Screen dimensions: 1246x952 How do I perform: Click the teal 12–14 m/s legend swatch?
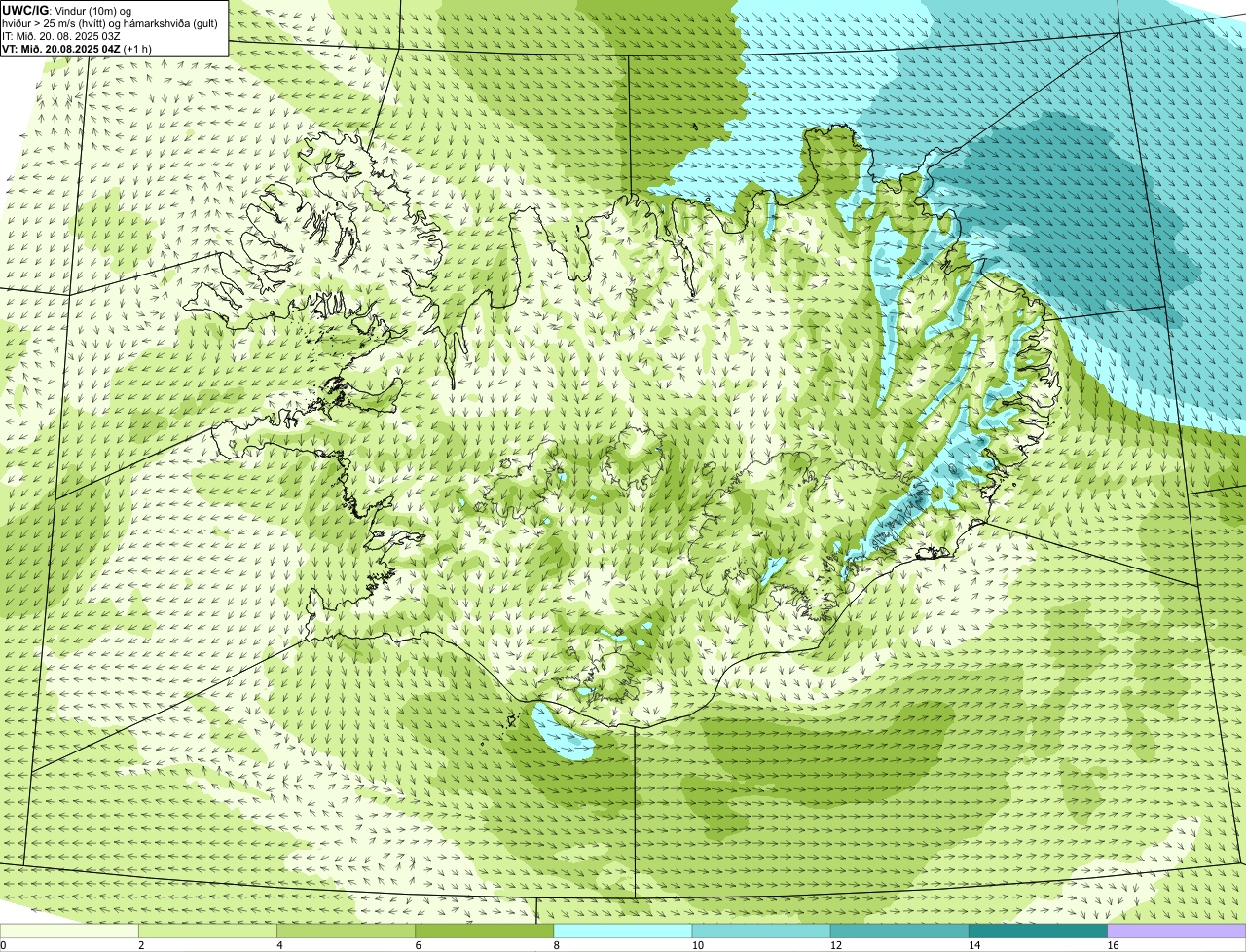[x=899, y=932]
